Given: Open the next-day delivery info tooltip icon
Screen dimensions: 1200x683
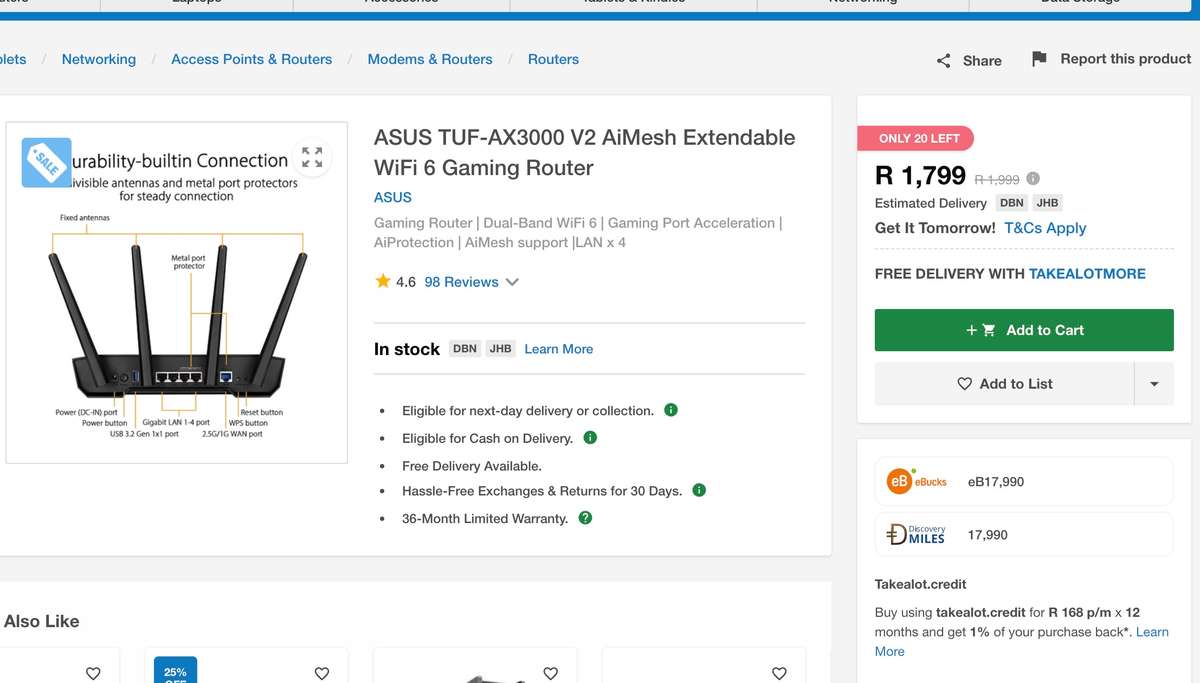Looking at the screenshot, I should [x=671, y=410].
